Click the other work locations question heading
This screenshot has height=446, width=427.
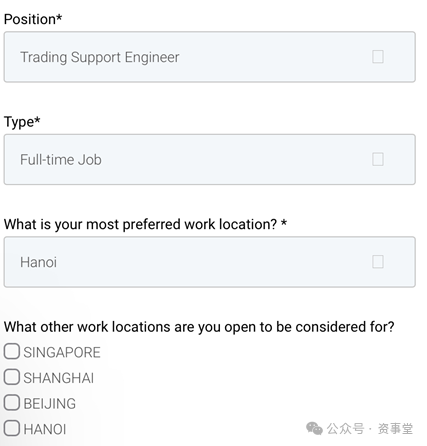[x=199, y=327]
